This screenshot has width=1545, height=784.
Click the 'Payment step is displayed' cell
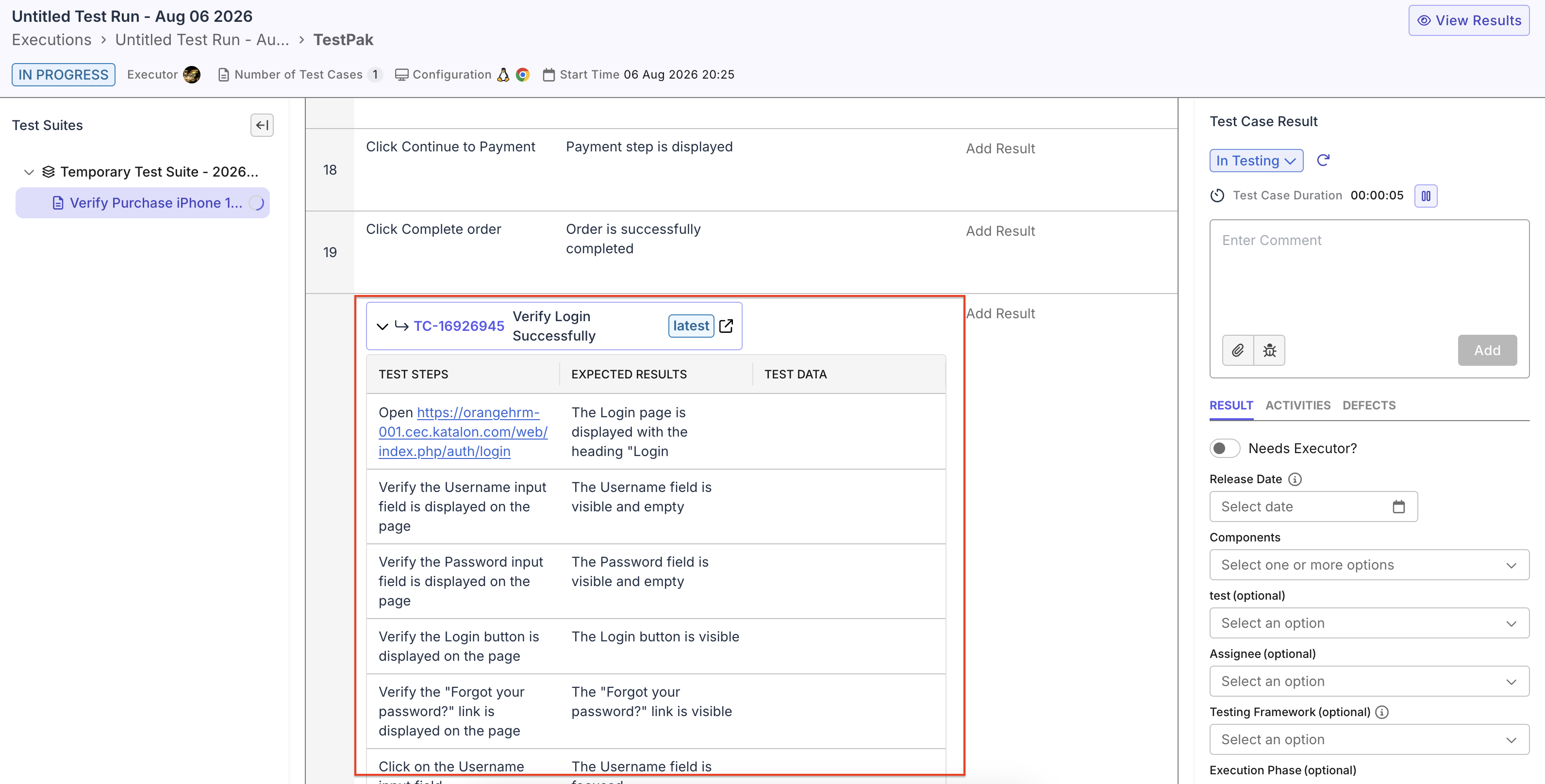649,147
